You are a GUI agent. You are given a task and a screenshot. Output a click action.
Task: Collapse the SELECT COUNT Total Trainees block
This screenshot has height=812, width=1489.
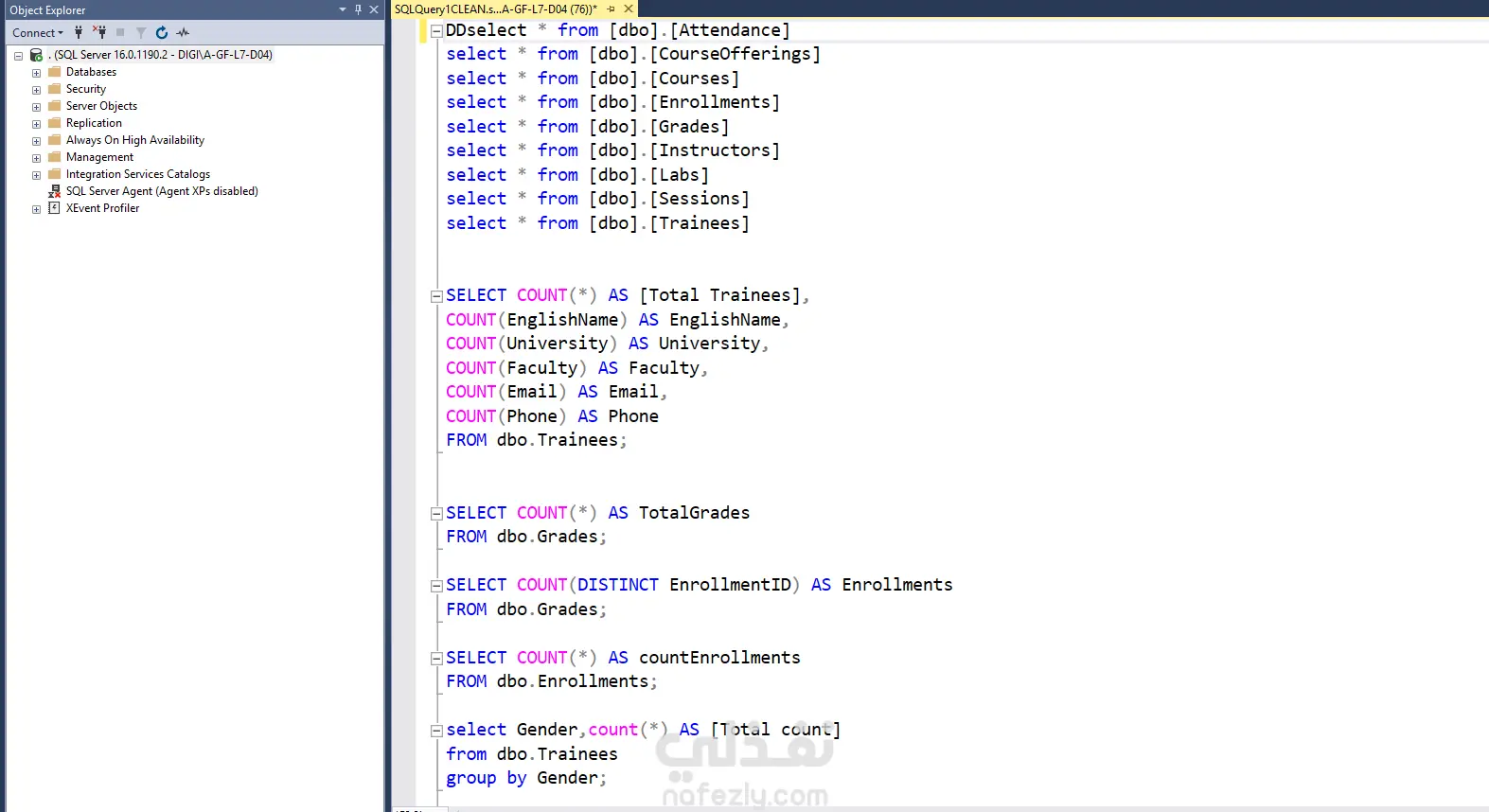pos(436,296)
